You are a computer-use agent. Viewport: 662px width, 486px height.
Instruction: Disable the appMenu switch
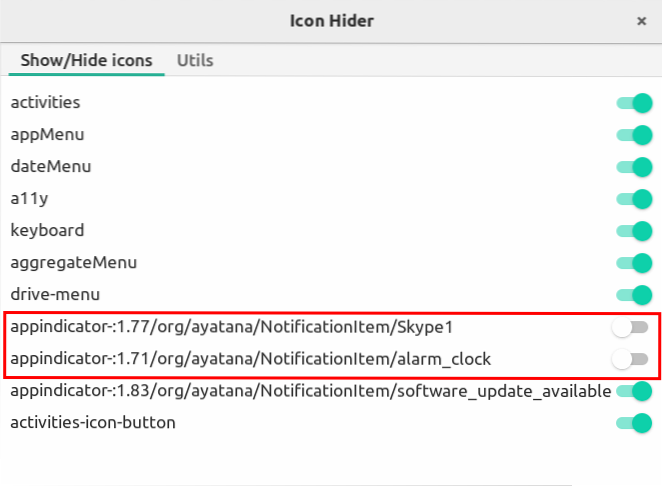coord(633,134)
